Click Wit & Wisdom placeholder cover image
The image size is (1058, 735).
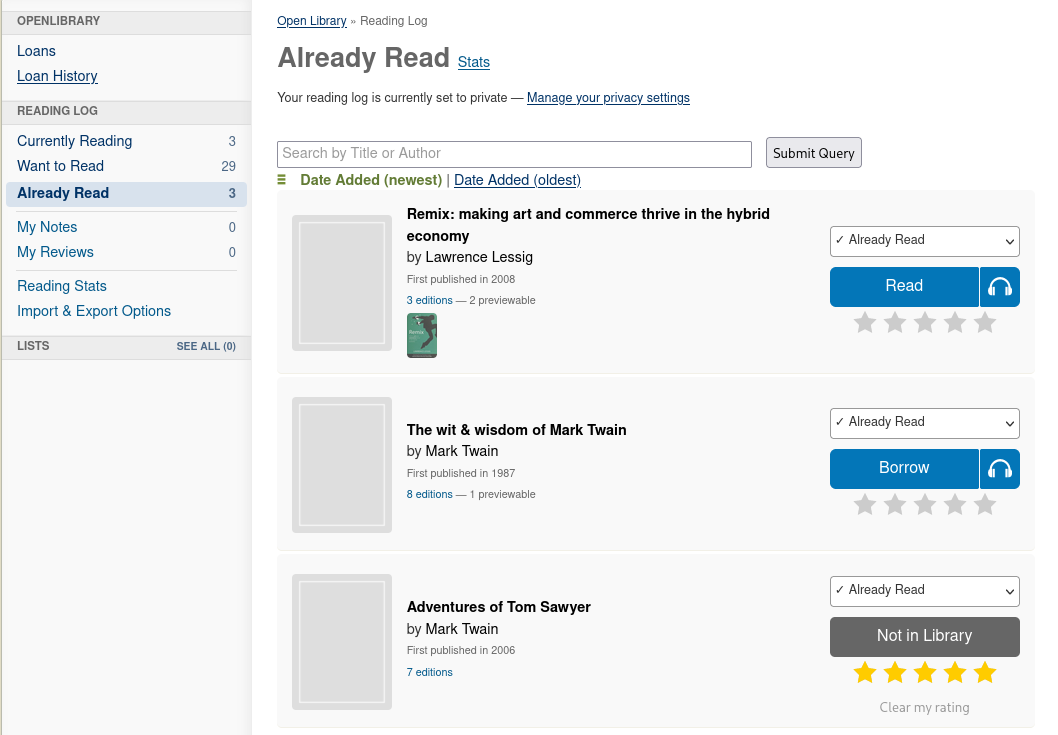point(342,465)
